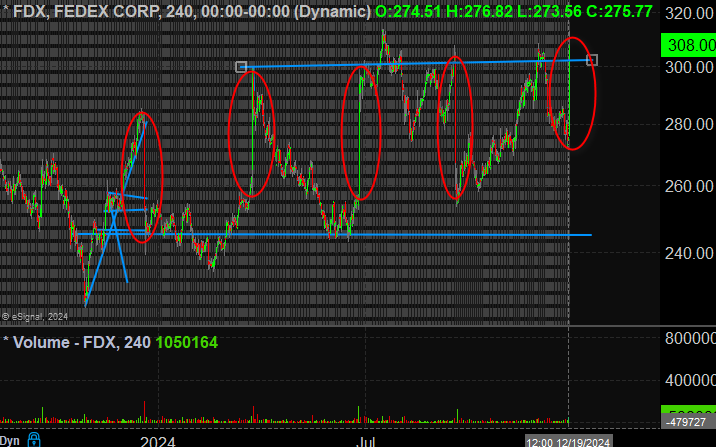The height and width of the screenshot is (447, 716).
Task: Click the green 308.00 current price tag
Action: (689, 45)
